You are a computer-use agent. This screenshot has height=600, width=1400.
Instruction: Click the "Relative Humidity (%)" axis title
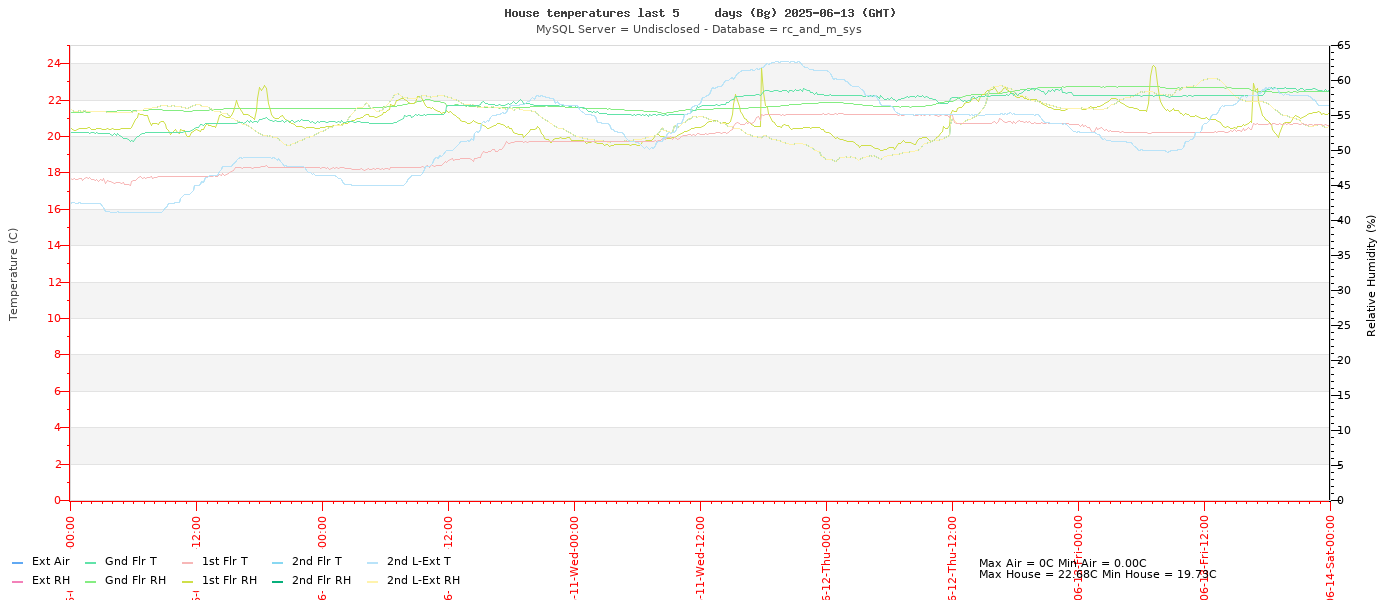1372,275
